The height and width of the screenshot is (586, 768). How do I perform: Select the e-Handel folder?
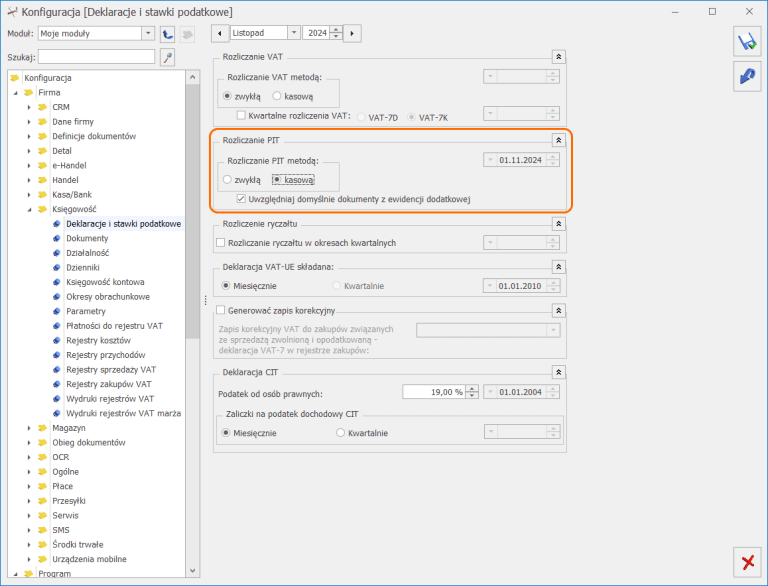69,166
